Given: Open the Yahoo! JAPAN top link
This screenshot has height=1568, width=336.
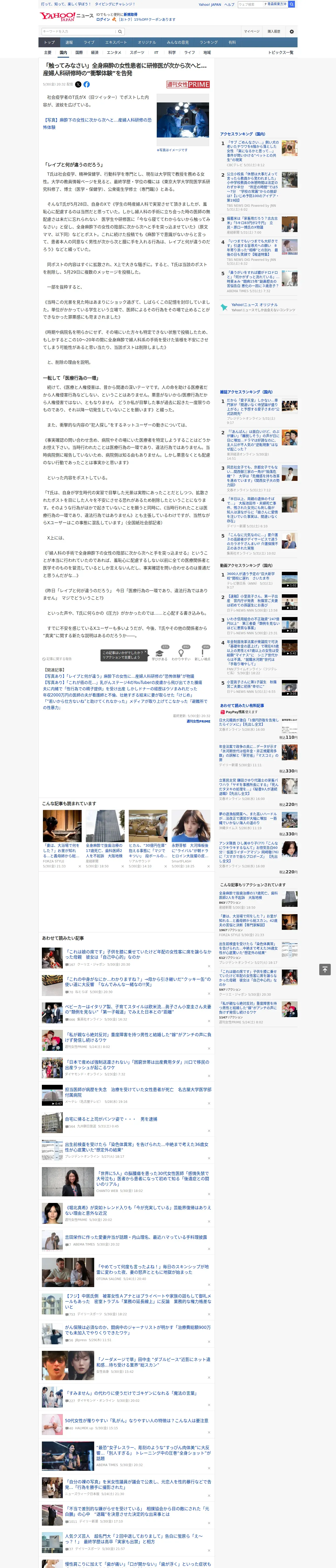Looking at the screenshot, I should (210, 4).
